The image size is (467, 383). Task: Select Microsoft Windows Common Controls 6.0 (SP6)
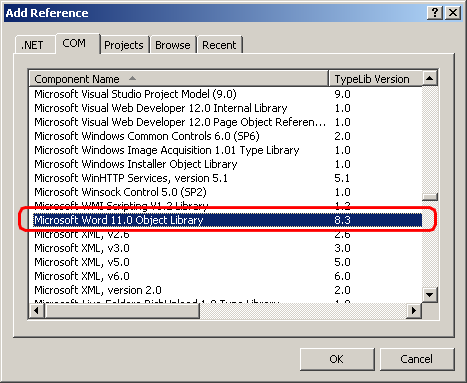[225, 136]
